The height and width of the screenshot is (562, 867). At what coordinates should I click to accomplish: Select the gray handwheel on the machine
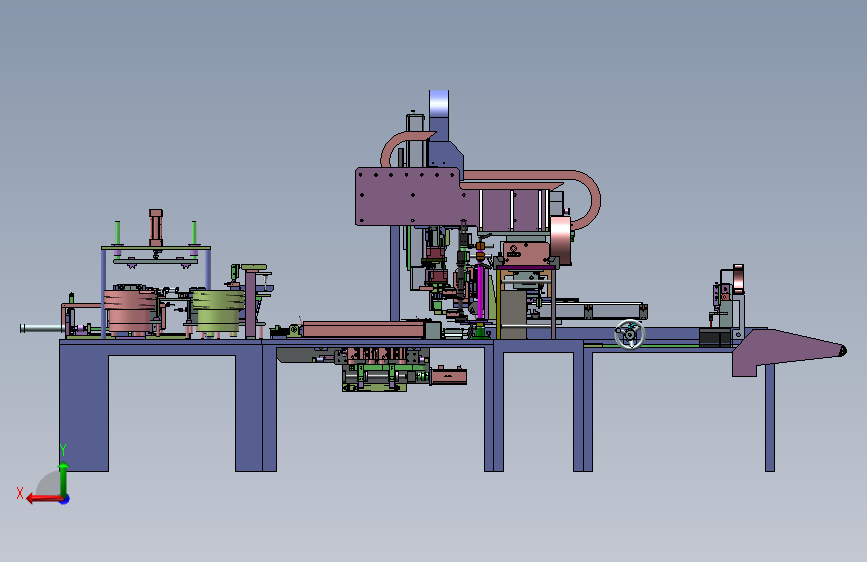629,335
